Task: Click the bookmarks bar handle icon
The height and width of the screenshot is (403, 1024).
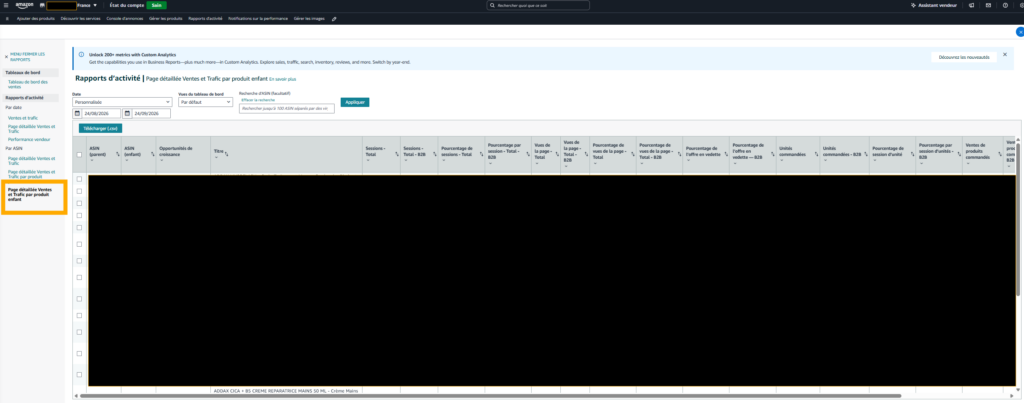Action: pos(7,19)
